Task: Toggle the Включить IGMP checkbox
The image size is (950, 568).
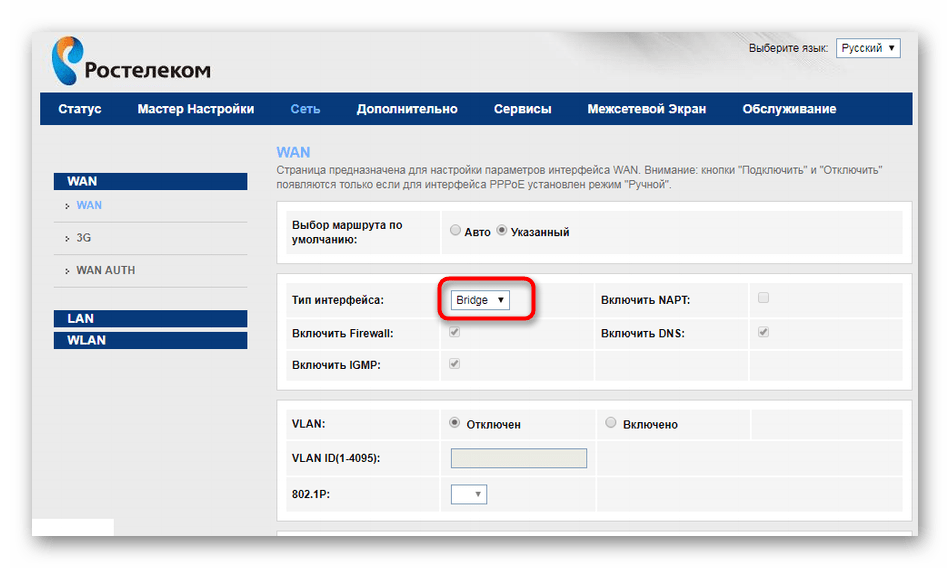Action: 454,364
